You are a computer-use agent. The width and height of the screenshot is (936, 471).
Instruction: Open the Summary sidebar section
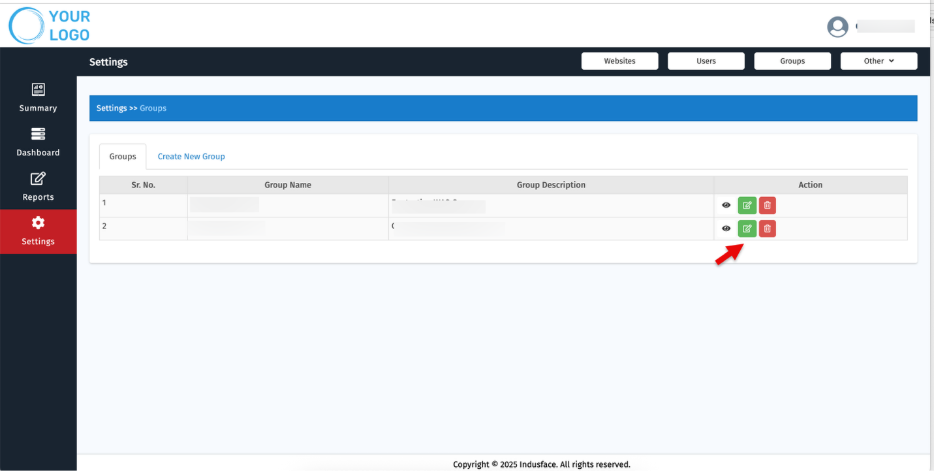pyautogui.click(x=38, y=98)
